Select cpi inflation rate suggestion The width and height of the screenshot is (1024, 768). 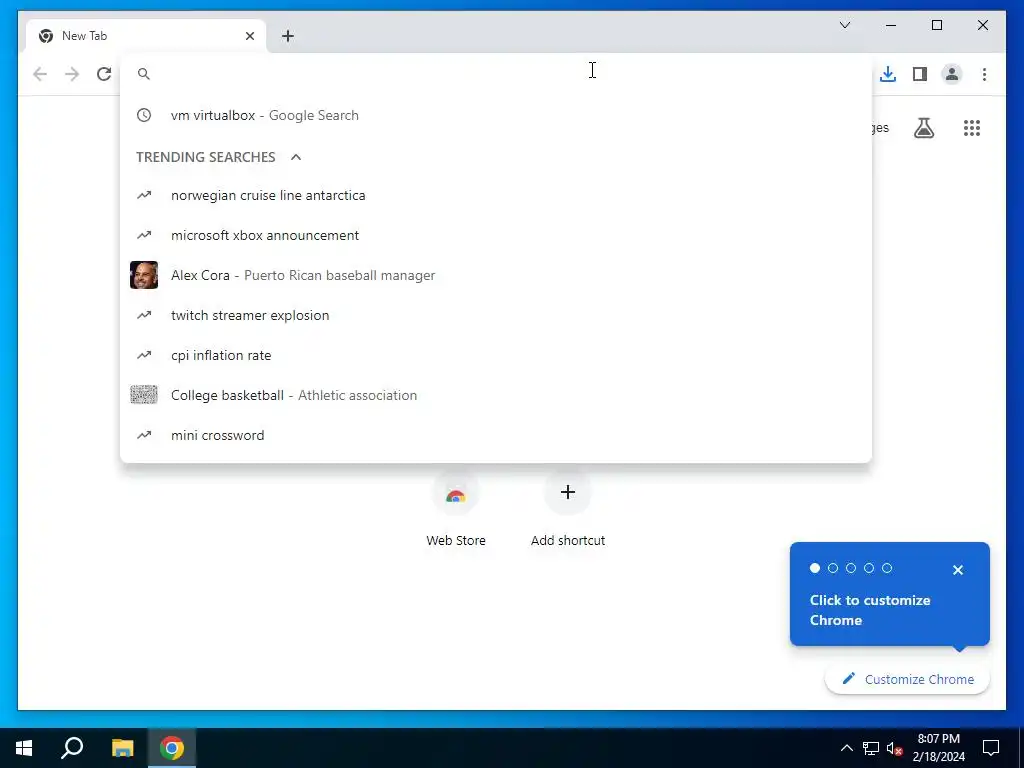click(x=496, y=355)
